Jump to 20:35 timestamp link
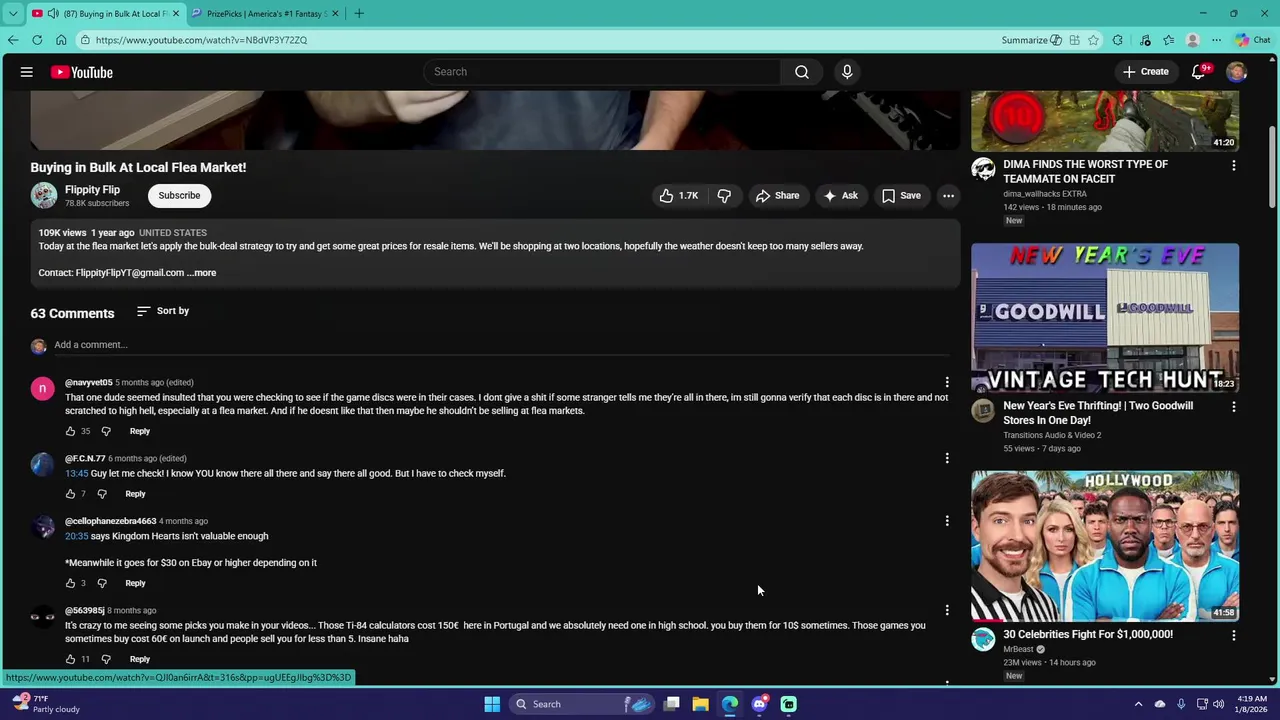Image resolution: width=1280 pixels, height=720 pixels. coord(77,536)
